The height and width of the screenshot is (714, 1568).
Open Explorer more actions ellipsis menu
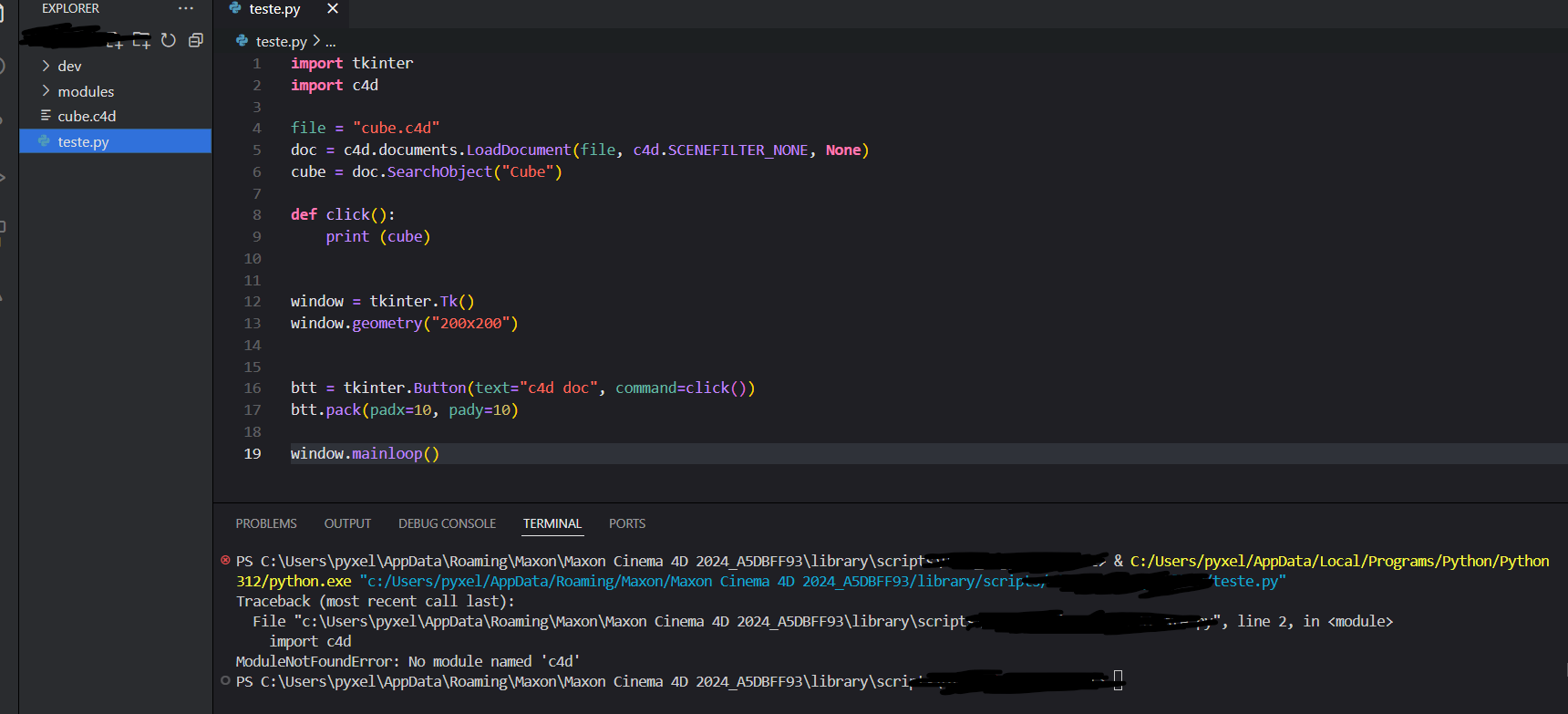click(186, 8)
